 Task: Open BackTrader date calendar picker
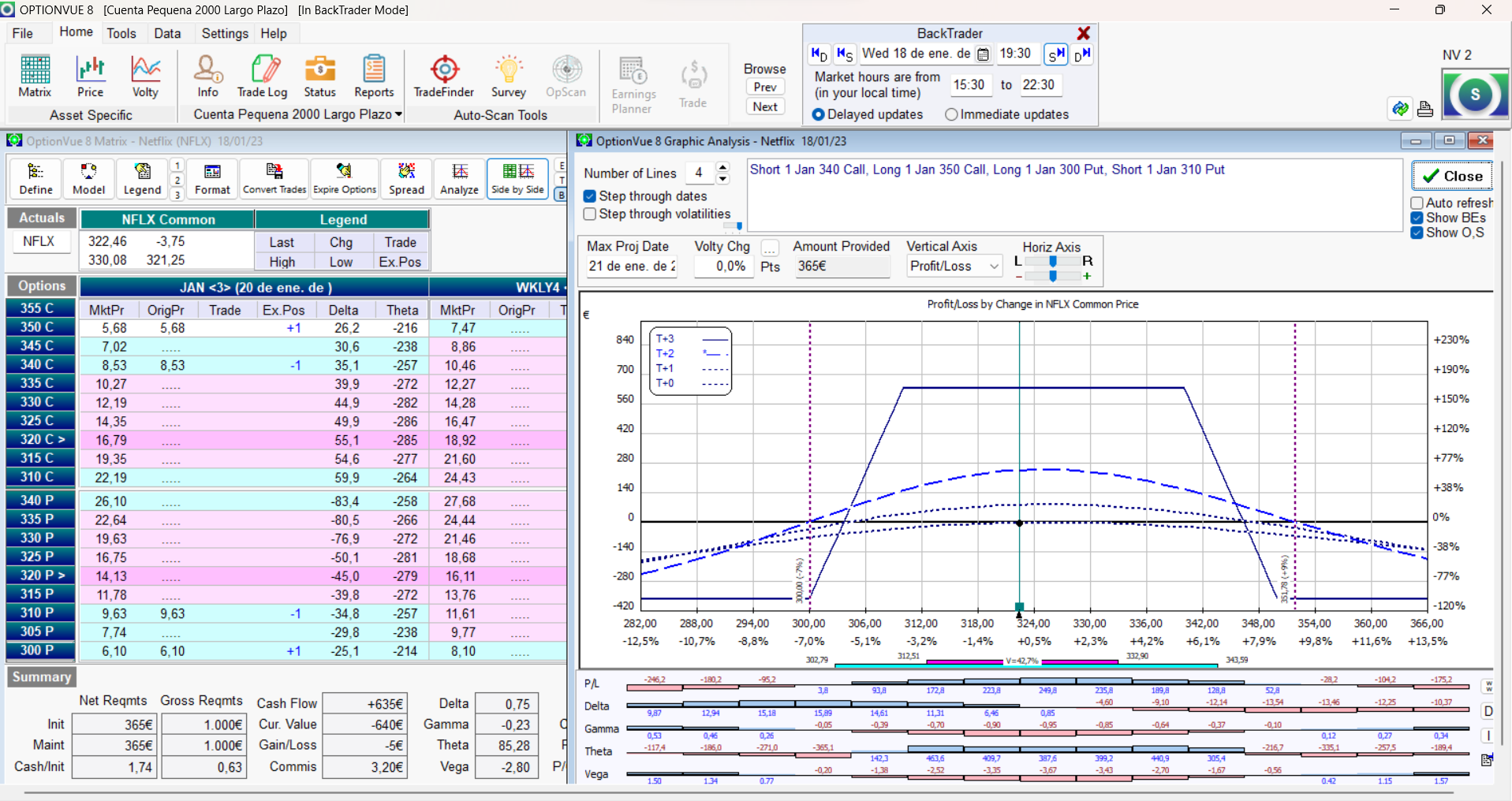(x=983, y=54)
